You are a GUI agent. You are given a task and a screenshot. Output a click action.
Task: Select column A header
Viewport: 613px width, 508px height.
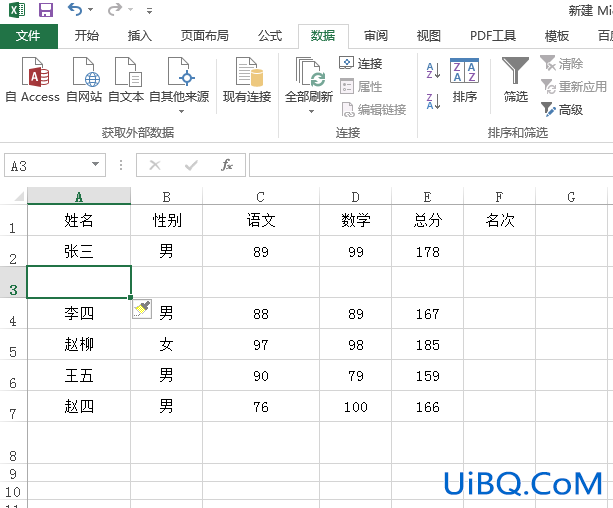(x=79, y=196)
